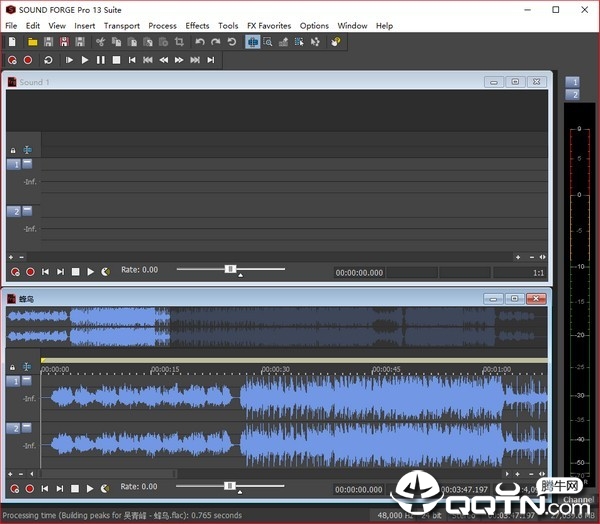Toggle channel 1 in Sound 1 window

pos(14,165)
